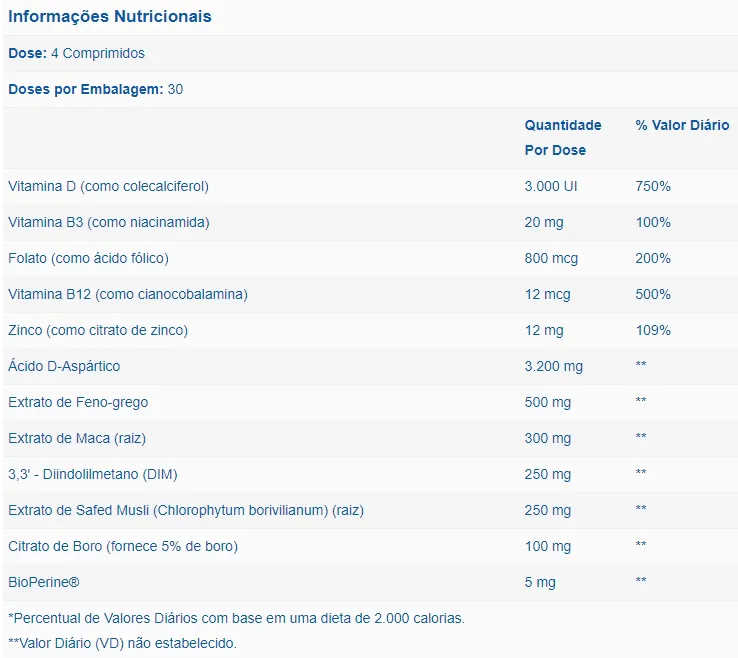738x658 pixels.
Task: Click the % Valor Diário column header
Action: (x=682, y=125)
